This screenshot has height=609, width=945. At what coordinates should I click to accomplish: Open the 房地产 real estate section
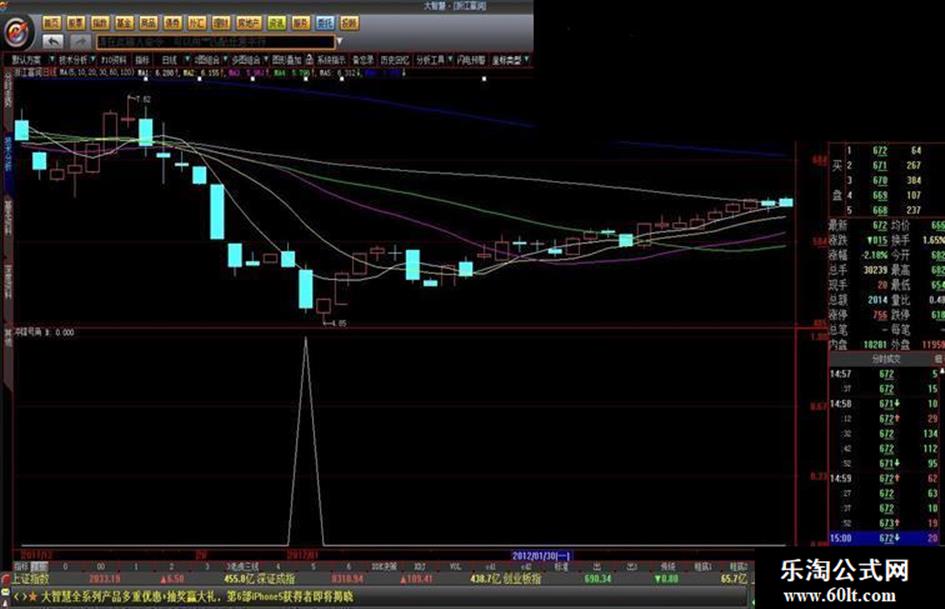click(x=248, y=24)
